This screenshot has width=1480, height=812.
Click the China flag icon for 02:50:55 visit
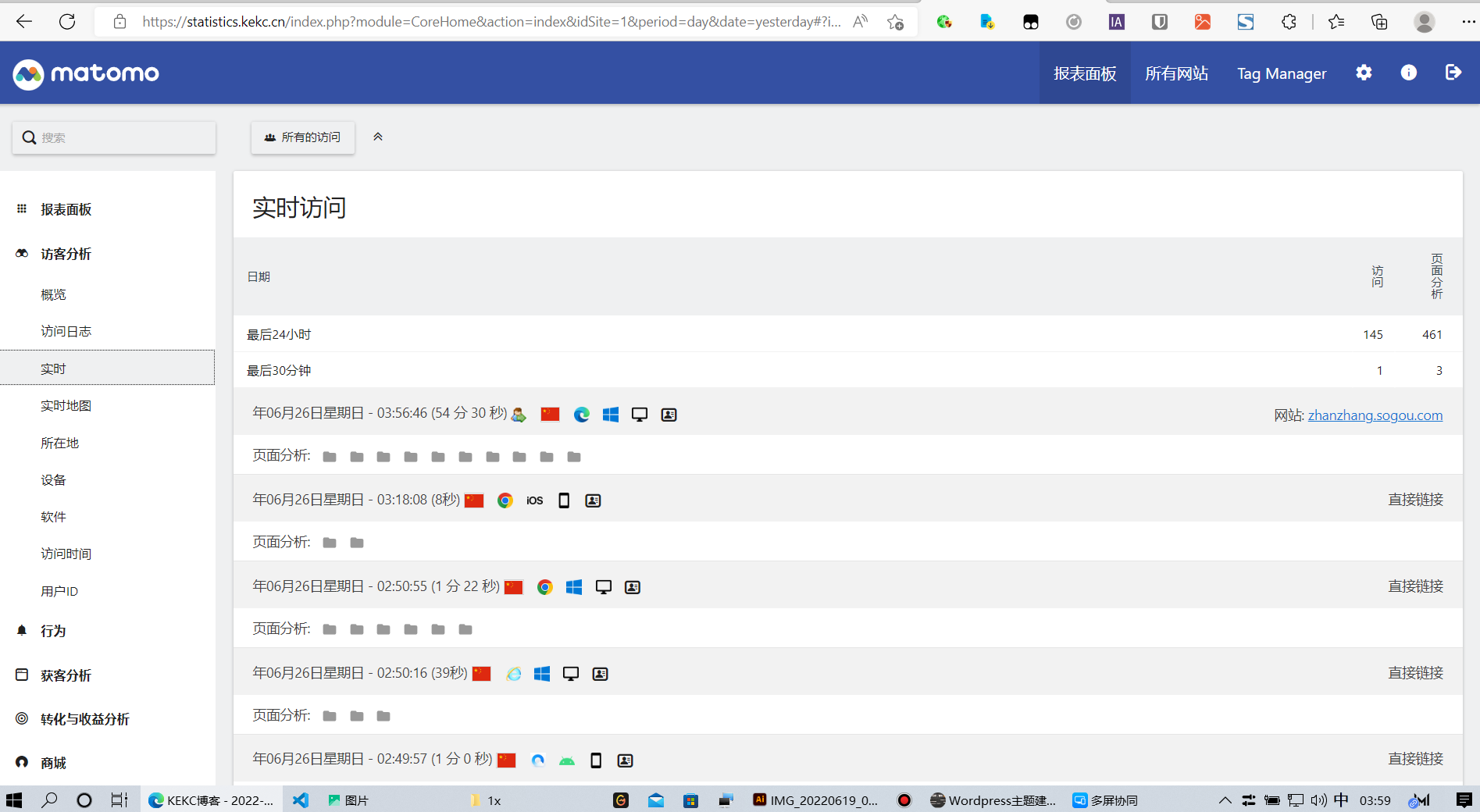pos(513,587)
